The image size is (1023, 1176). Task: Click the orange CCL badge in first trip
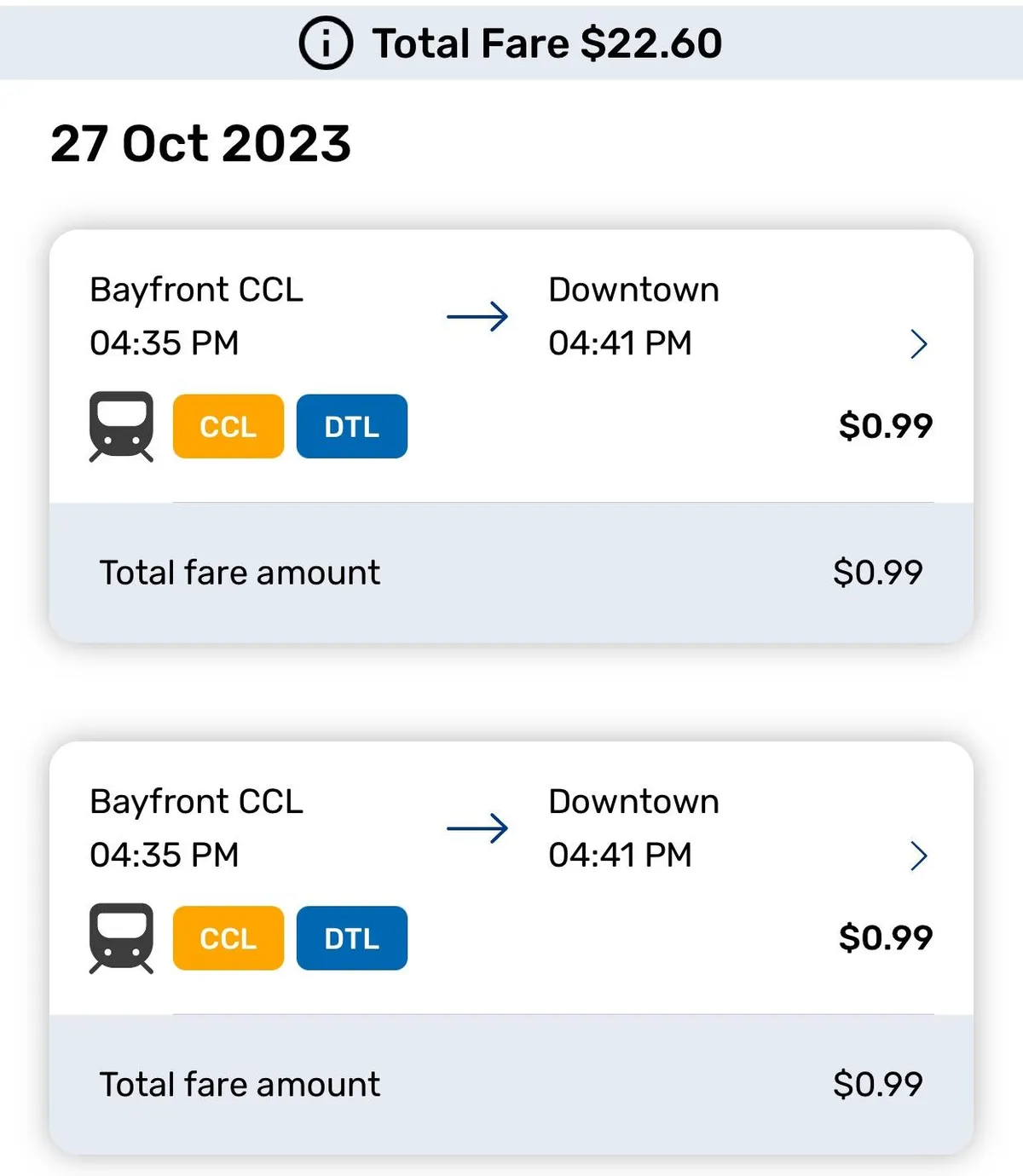tap(228, 426)
